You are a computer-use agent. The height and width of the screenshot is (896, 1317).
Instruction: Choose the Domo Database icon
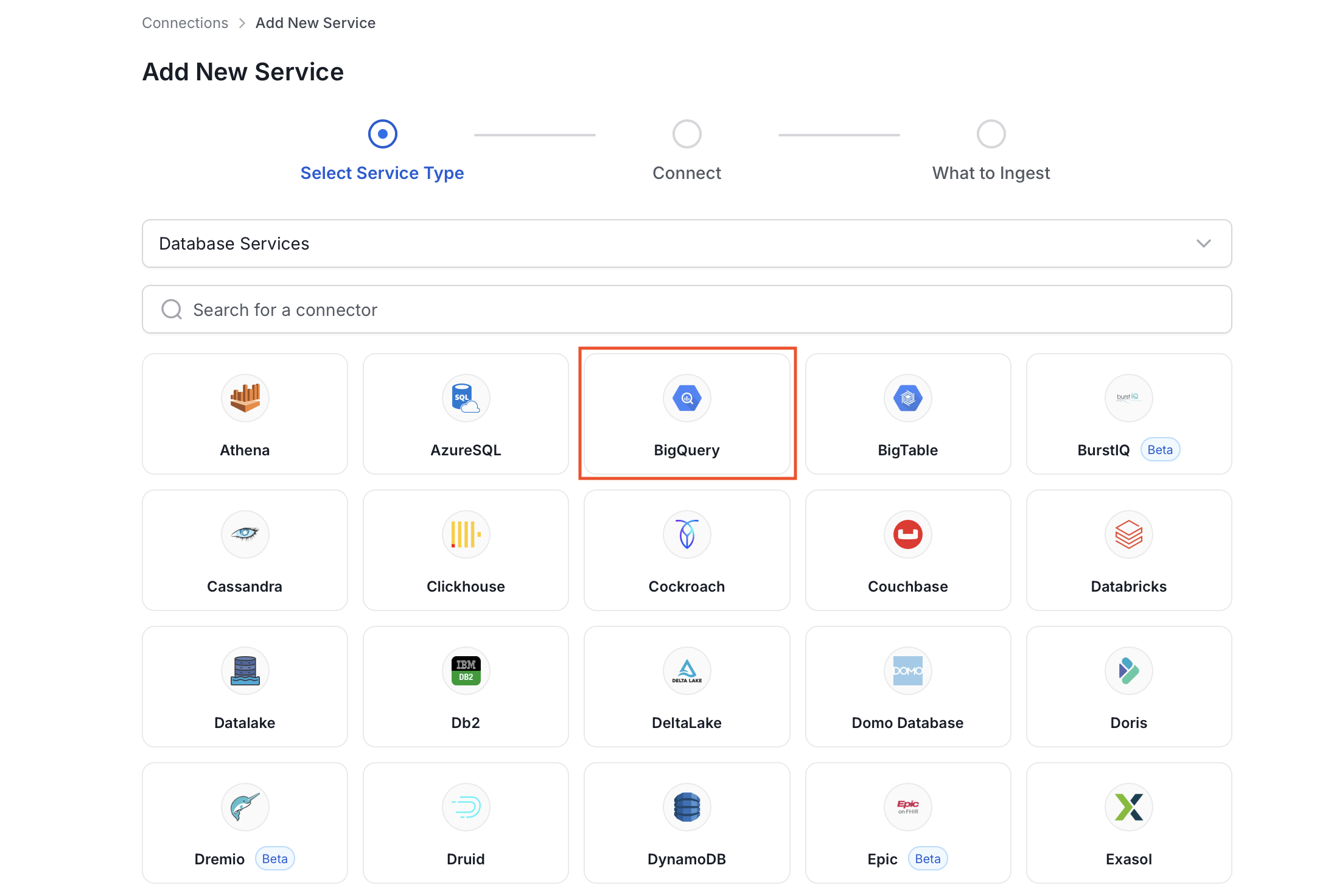tap(908, 671)
